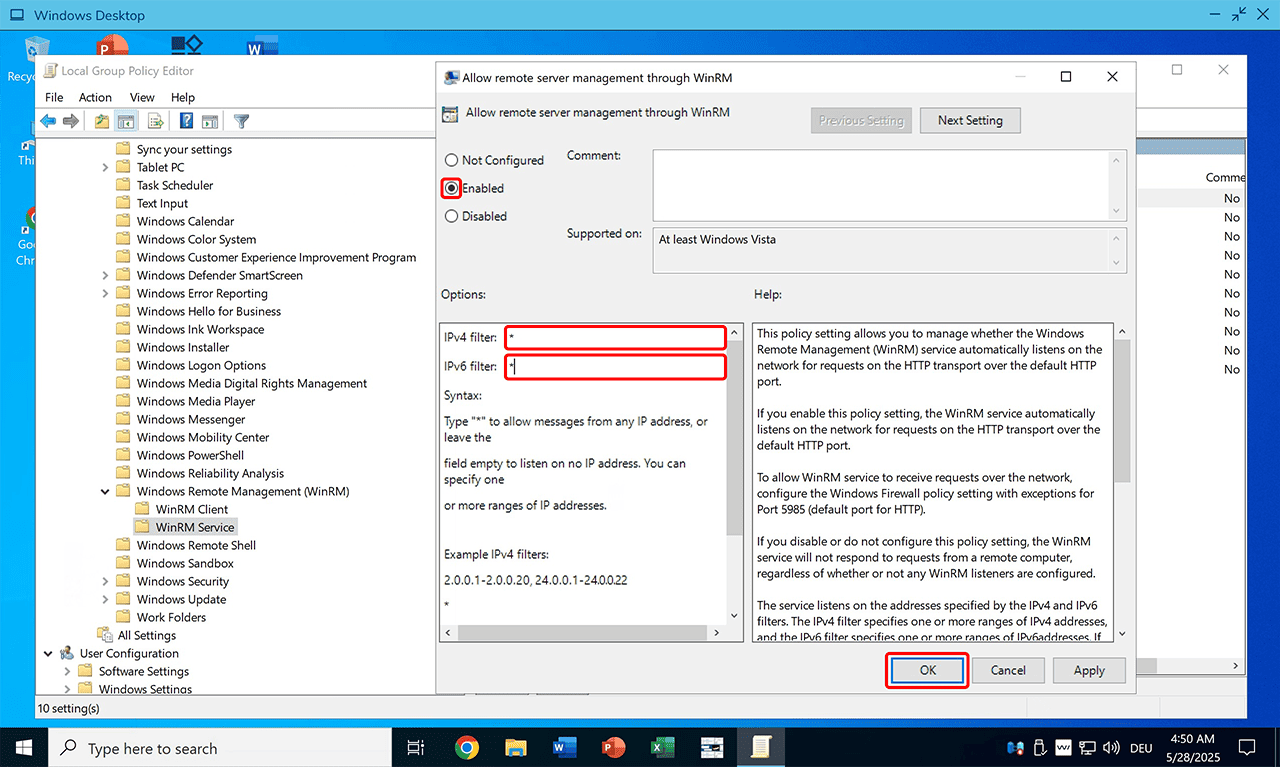Open the Action menu
The image size is (1280, 767).
point(95,97)
